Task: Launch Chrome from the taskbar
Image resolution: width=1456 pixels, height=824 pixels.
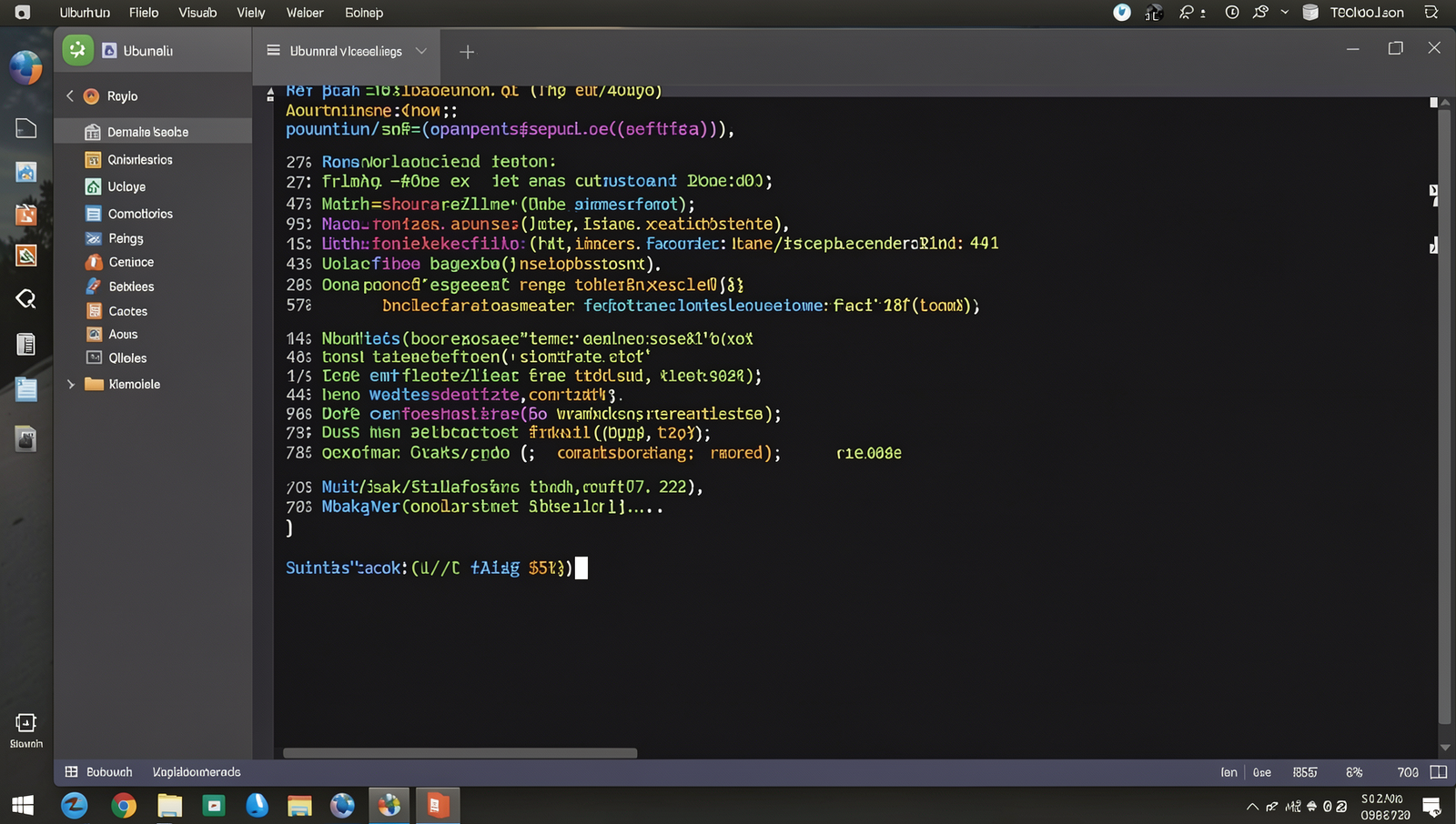Action: coord(124,805)
